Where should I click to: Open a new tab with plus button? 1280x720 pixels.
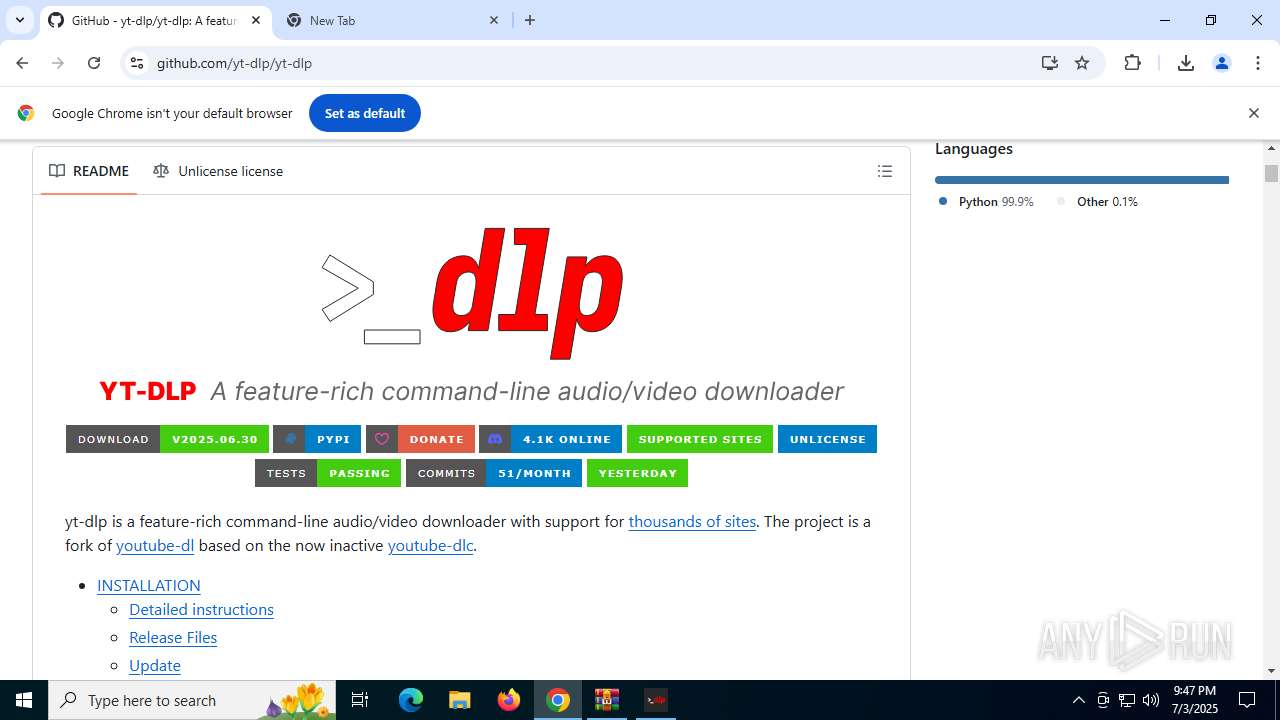tap(530, 20)
